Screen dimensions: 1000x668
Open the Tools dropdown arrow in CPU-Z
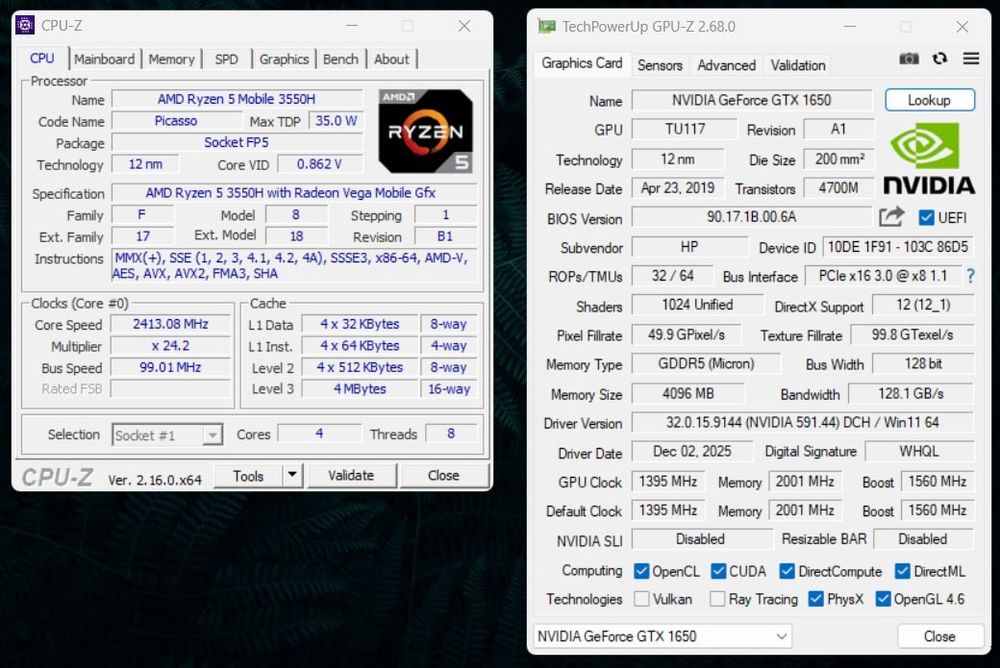(x=292, y=475)
